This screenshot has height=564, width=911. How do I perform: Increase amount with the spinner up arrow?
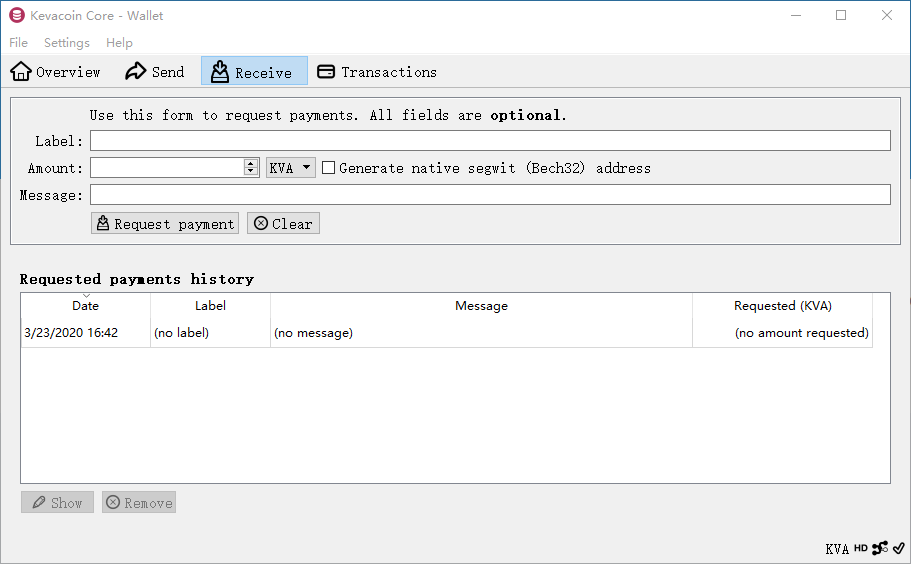251,163
